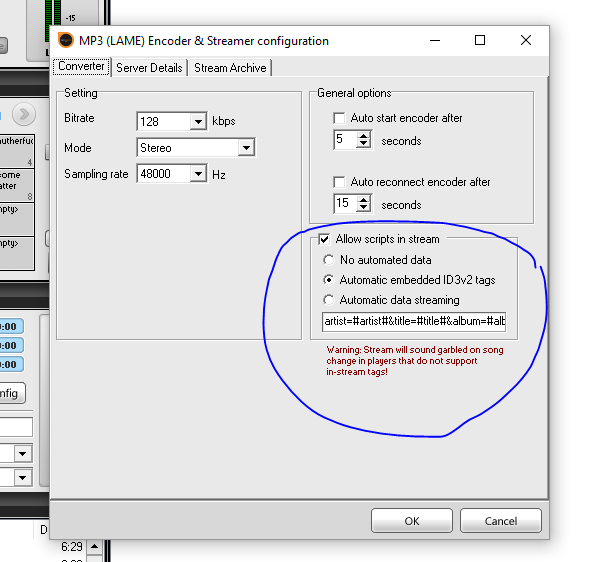The image size is (615, 562).
Task: Click the auto reconnect seconds value 15
Action: [x=345, y=203]
